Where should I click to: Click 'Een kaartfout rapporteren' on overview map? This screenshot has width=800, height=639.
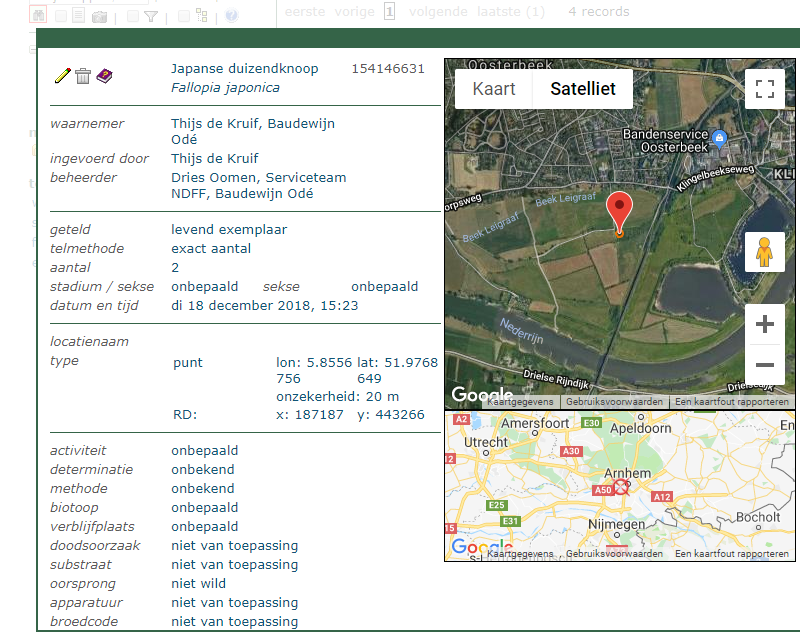click(x=732, y=554)
